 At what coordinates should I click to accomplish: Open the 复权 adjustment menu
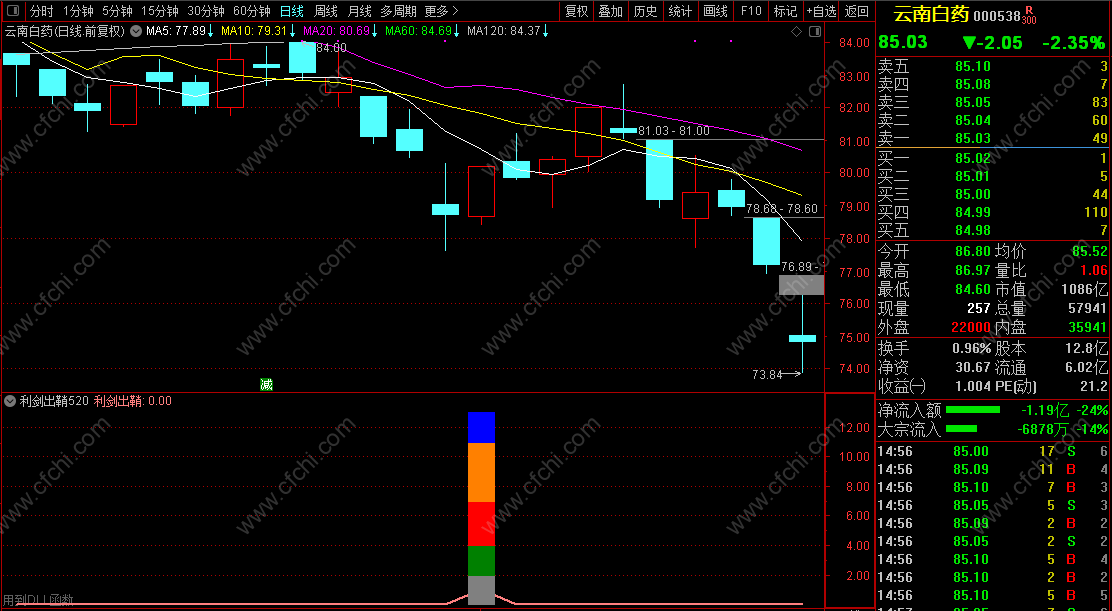(x=577, y=11)
